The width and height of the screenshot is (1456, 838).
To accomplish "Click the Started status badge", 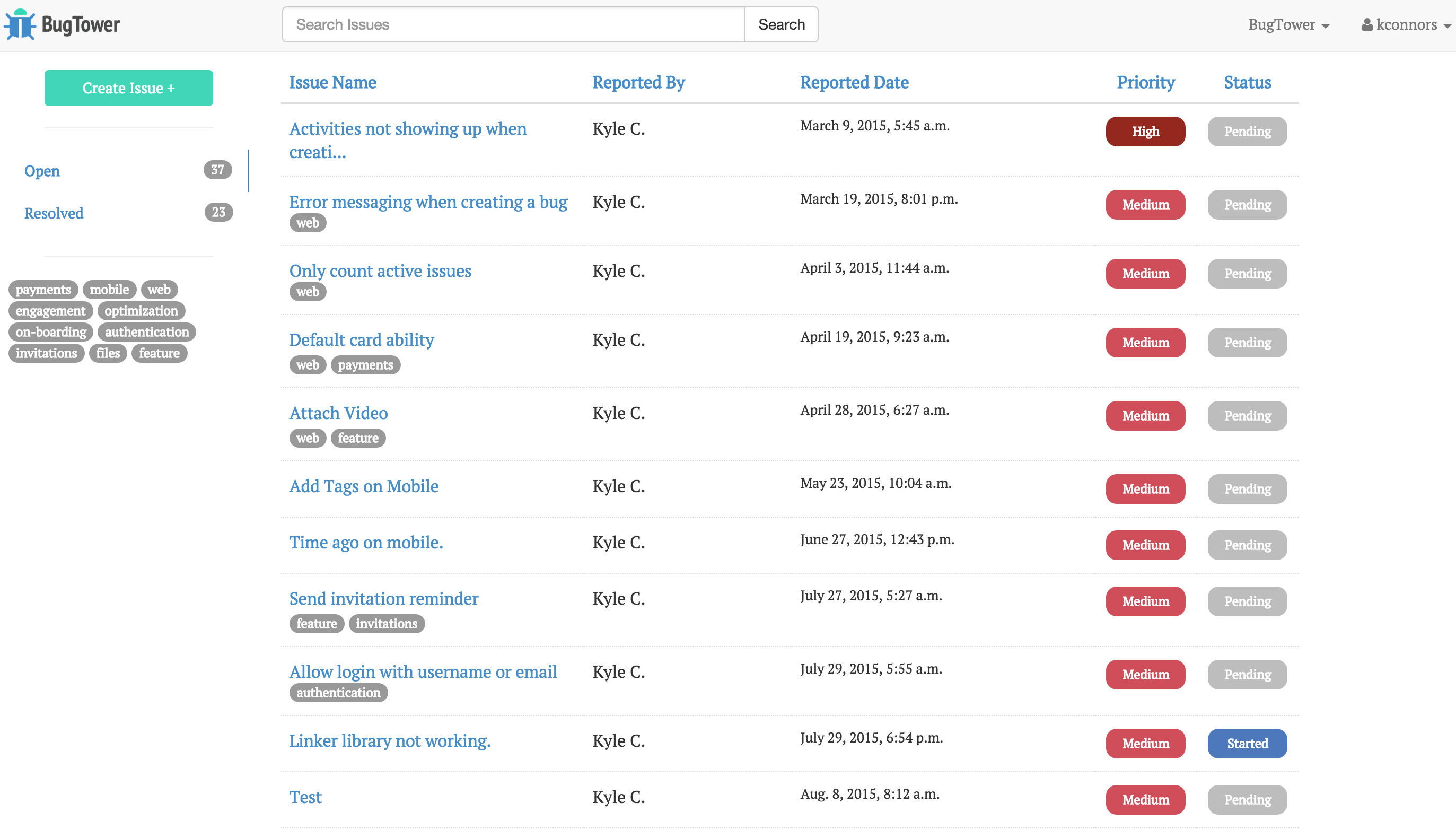I will point(1247,744).
